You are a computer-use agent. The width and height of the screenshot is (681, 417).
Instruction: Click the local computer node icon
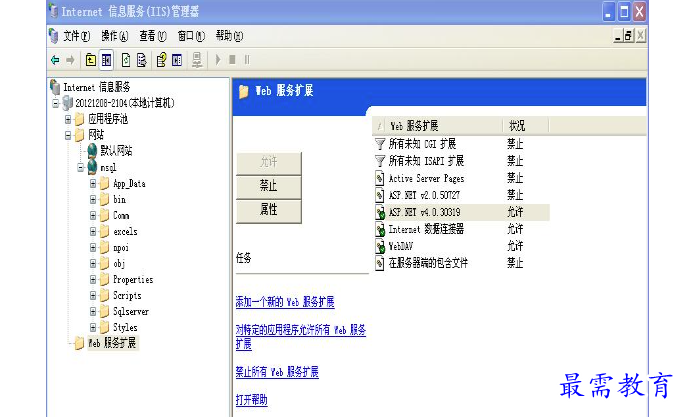click(x=67, y=103)
